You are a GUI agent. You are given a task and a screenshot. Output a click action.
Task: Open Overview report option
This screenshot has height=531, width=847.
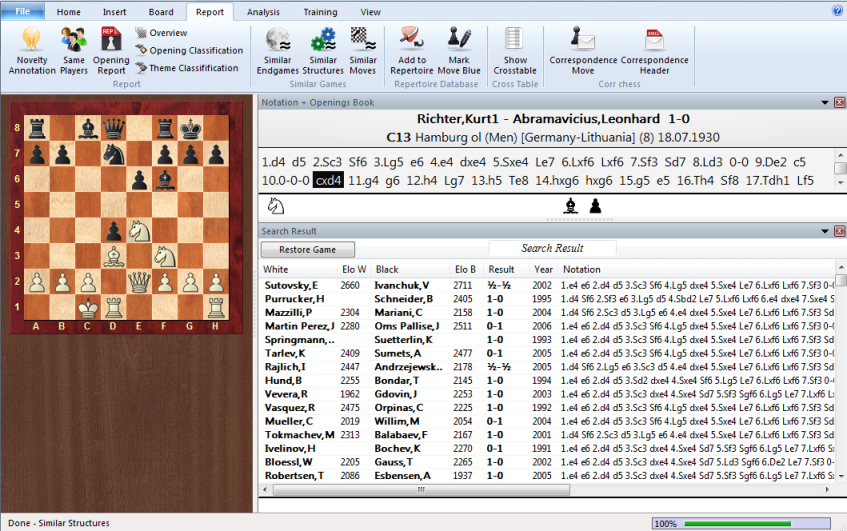(161, 33)
